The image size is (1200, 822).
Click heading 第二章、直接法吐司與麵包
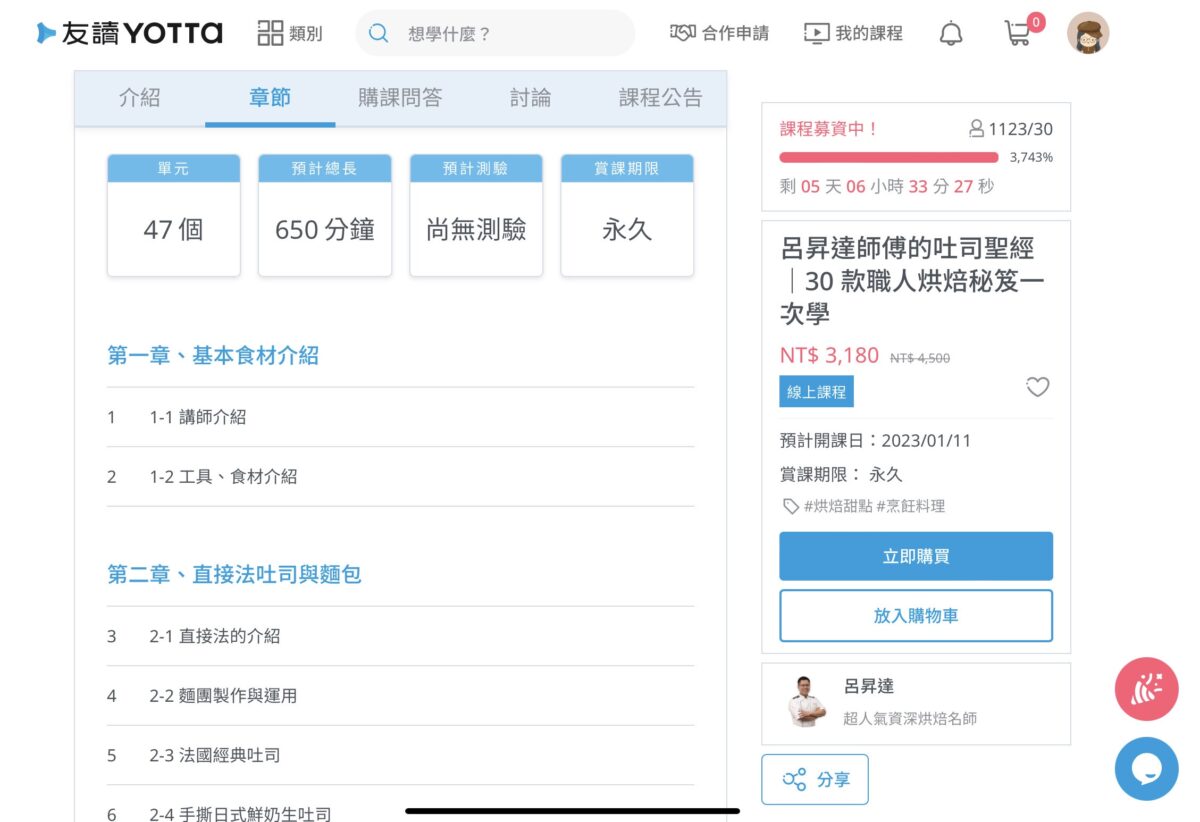click(x=234, y=574)
